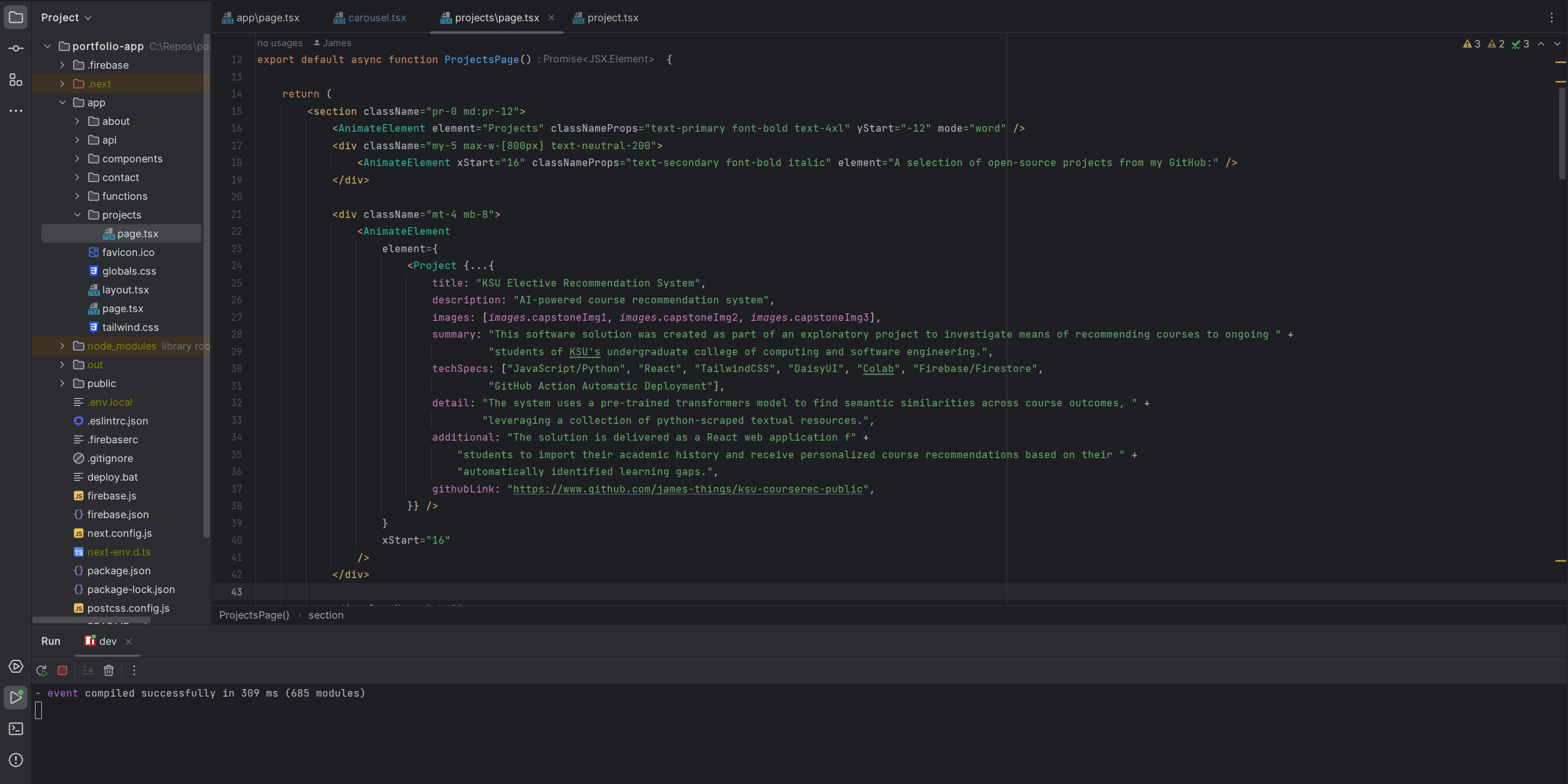
Task: Open the Problems tool window icon
Action: tap(16, 760)
